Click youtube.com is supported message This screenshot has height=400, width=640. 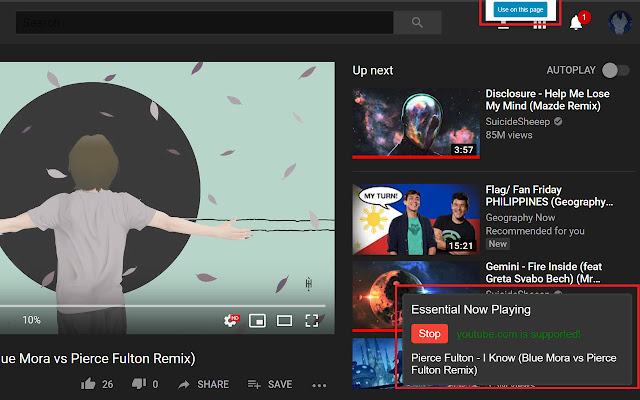pyautogui.click(x=518, y=334)
